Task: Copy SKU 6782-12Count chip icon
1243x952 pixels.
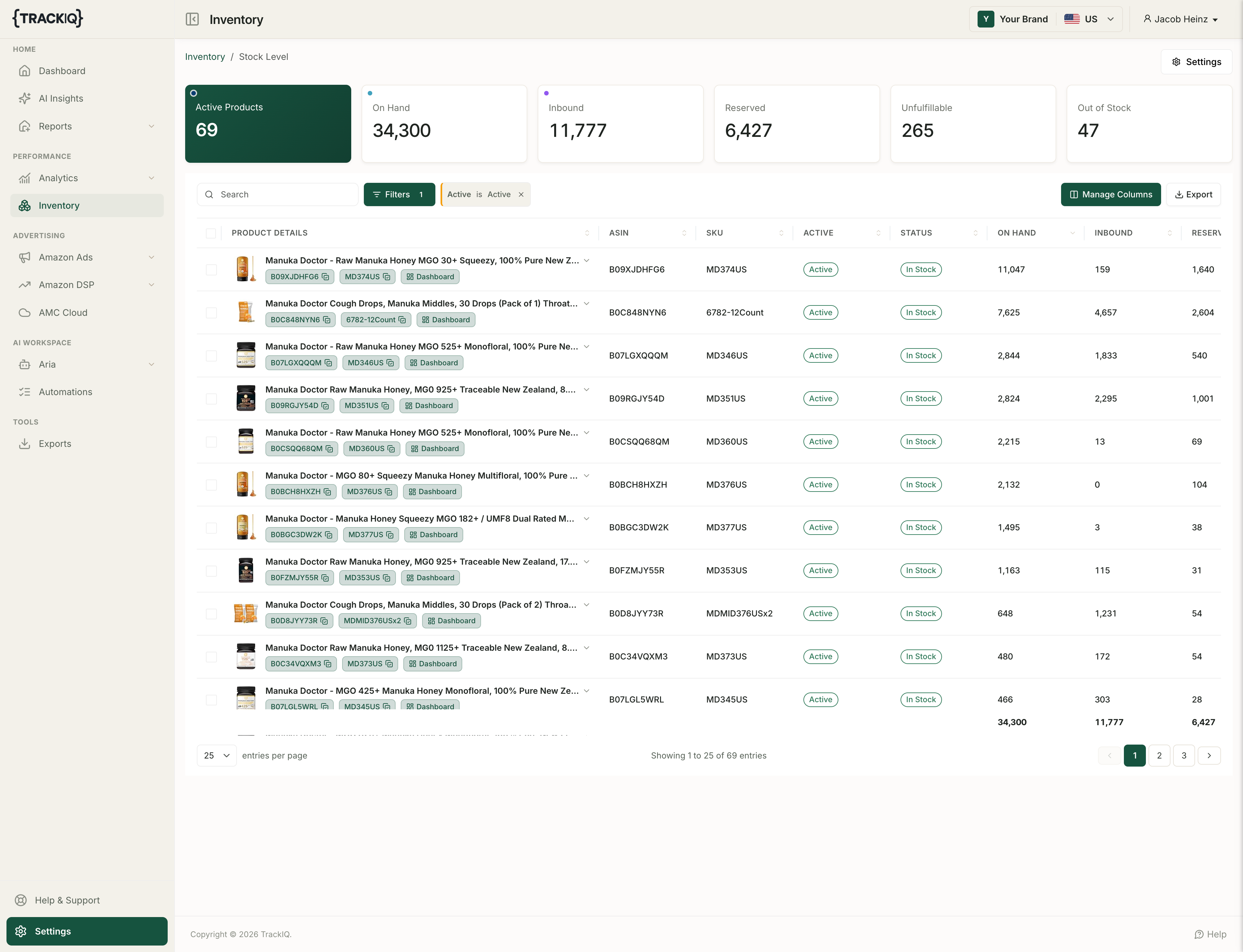Action: pos(402,320)
